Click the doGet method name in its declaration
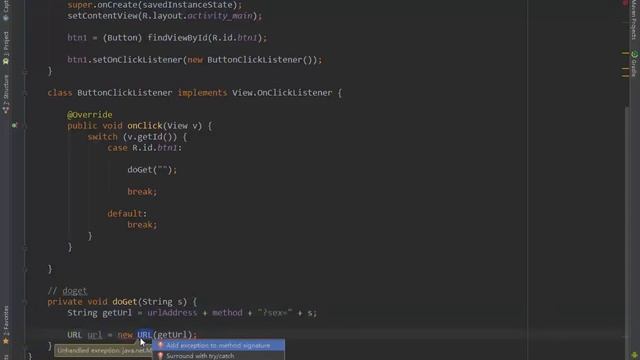The height and width of the screenshot is (360, 640). (x=124, y=302)
